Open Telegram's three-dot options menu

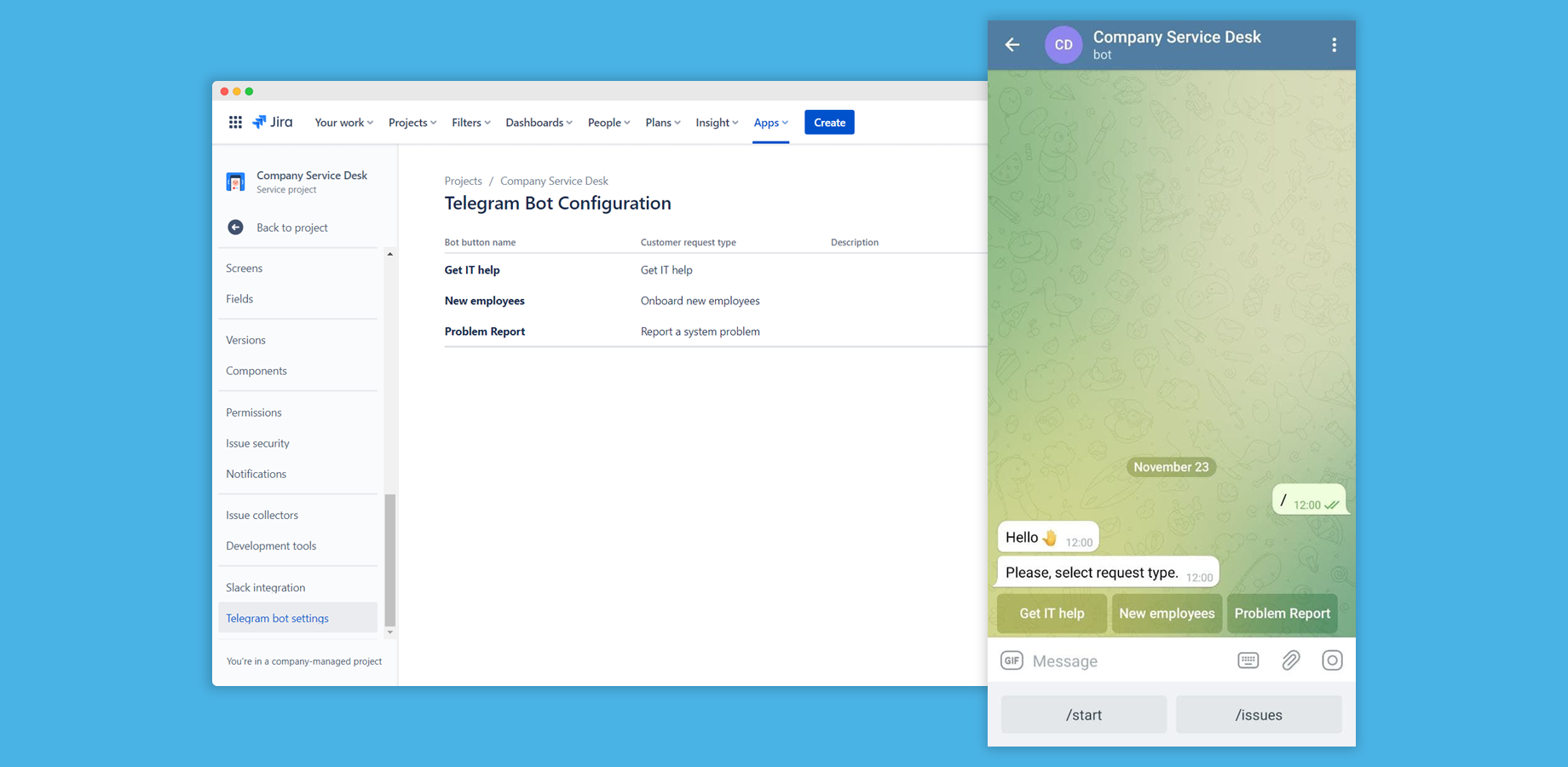click(x=1334, y=45)
